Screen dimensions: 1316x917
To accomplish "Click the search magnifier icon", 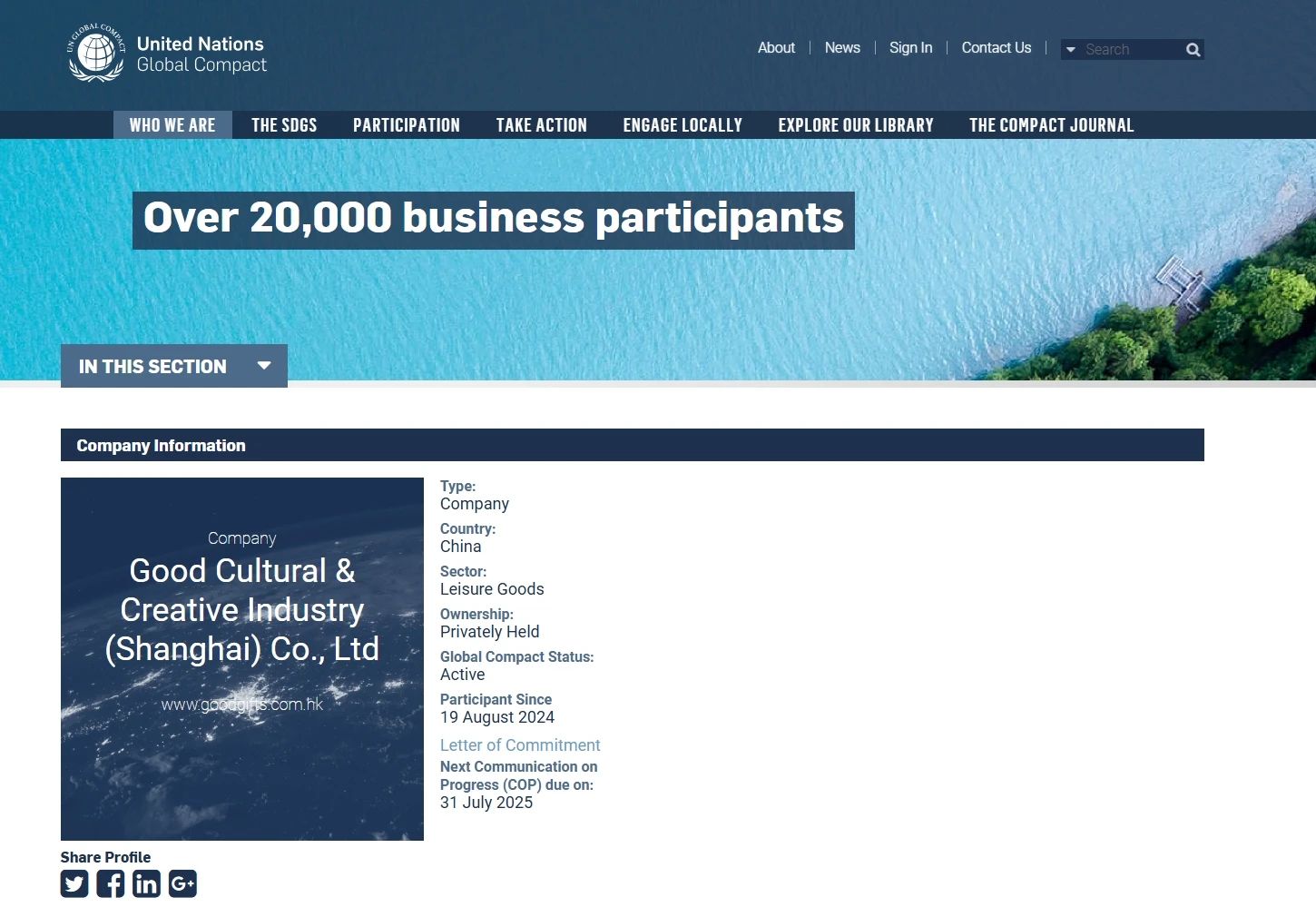I will (x=1193, y=50).
